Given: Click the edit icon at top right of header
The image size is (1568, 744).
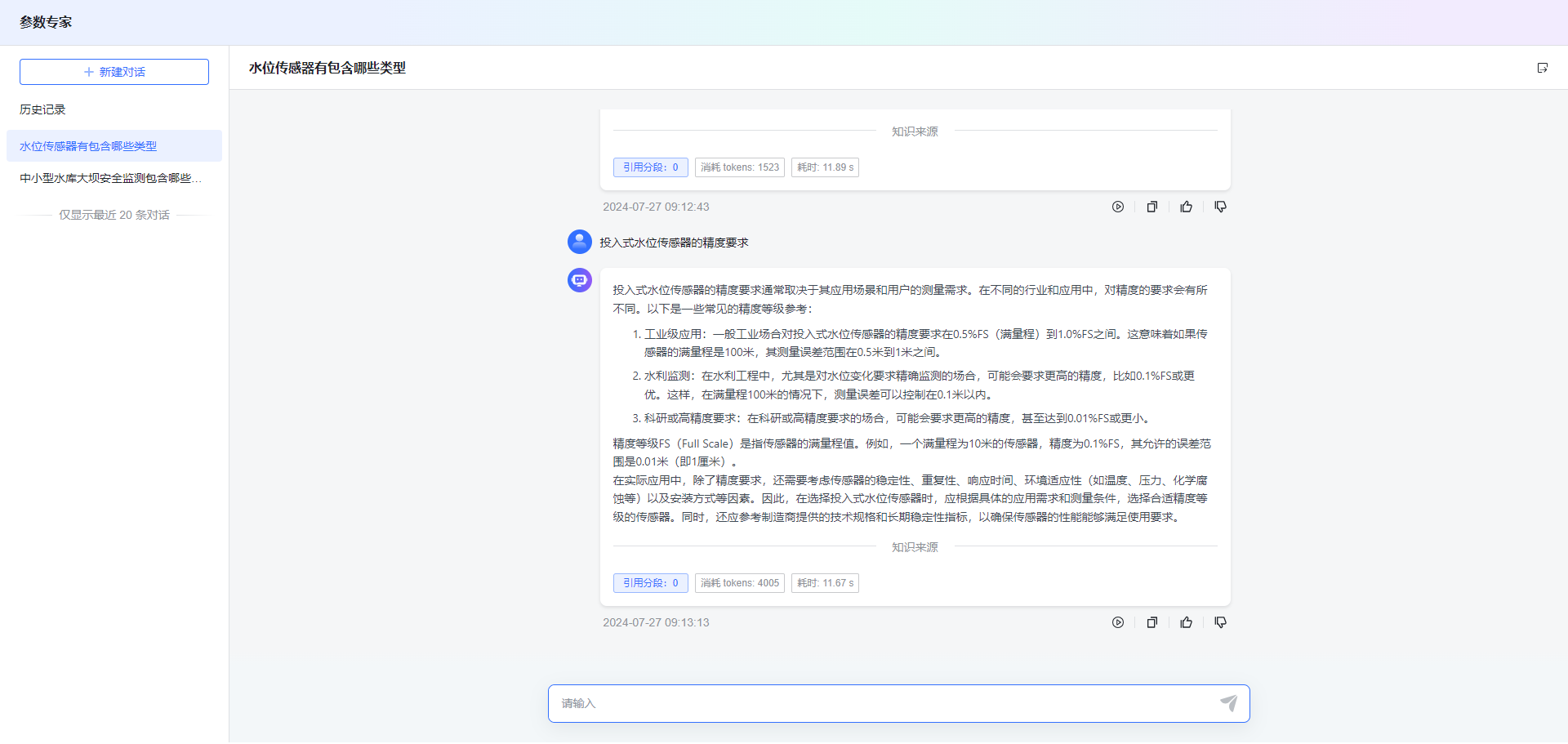Looking at the screenshot, I should point(1542,68).
